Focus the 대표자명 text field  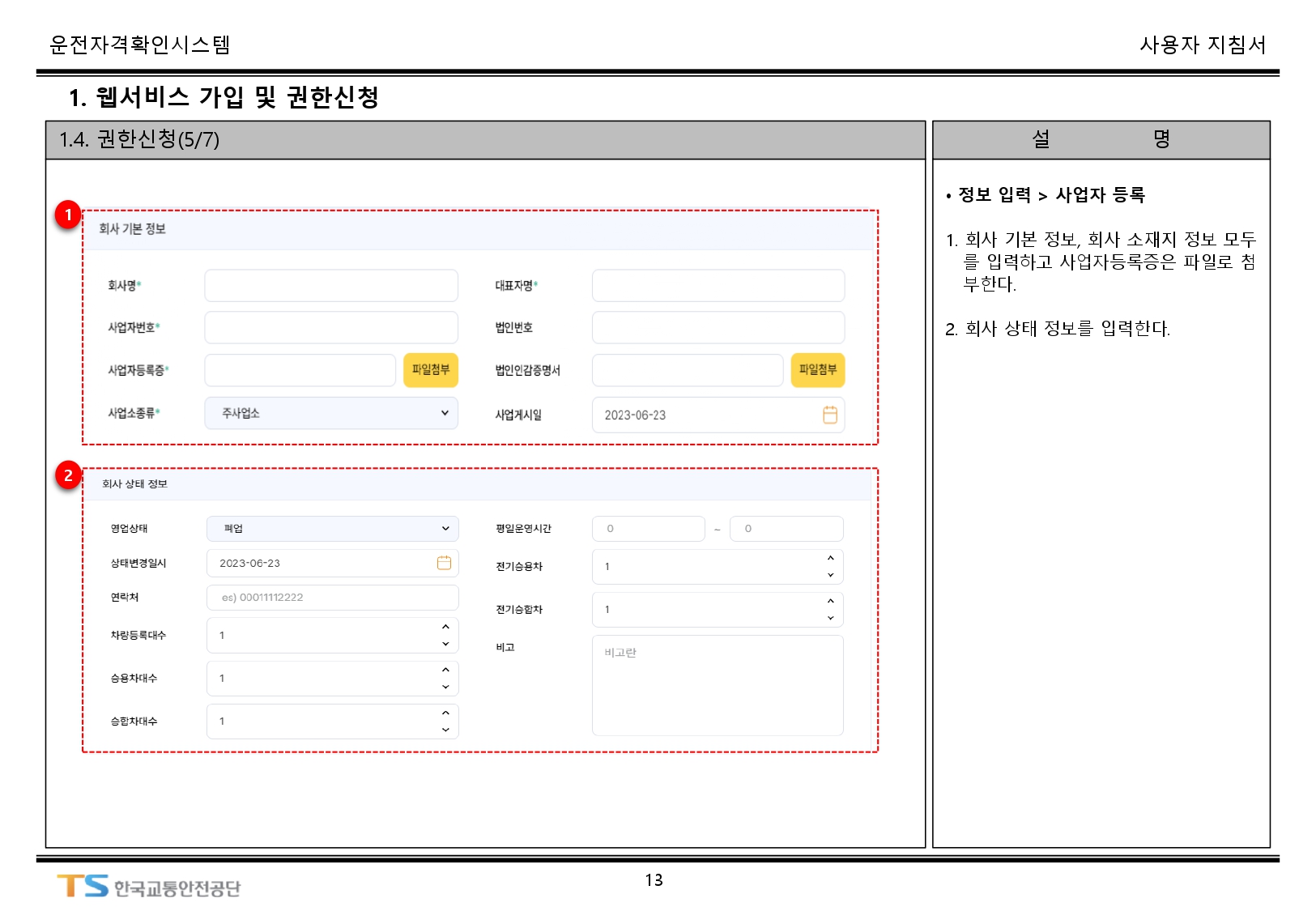[718, 286]
